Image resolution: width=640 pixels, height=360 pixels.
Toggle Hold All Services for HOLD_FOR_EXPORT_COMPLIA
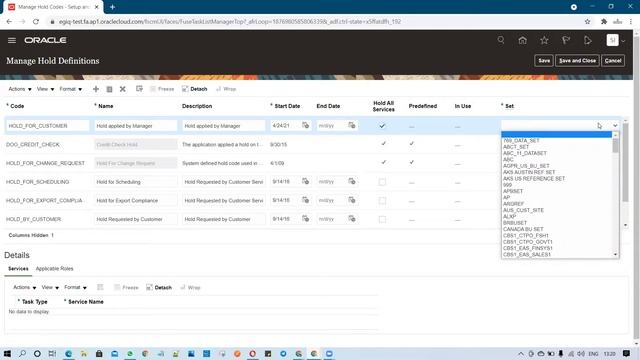point(382,200)
